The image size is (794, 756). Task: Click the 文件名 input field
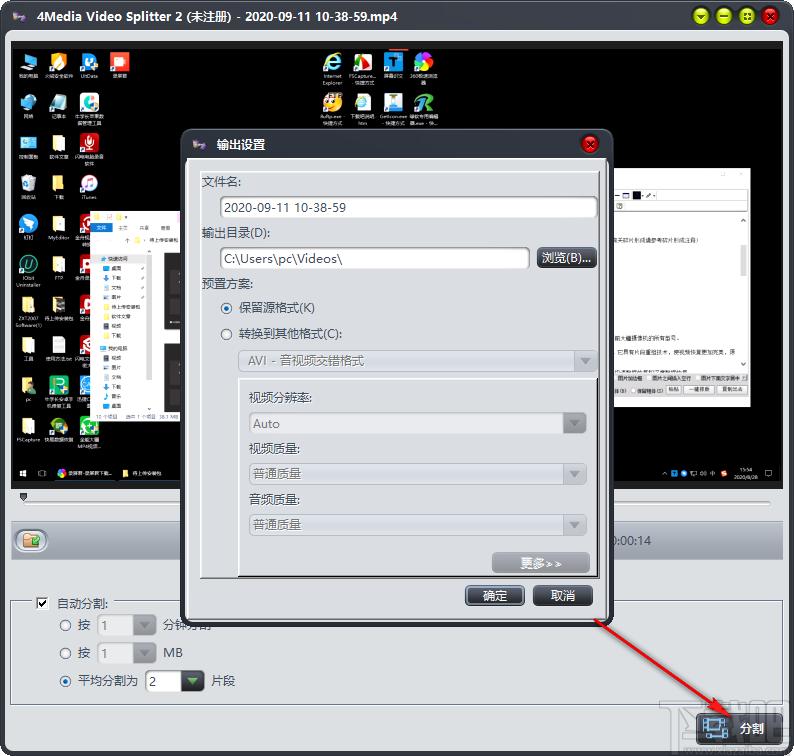coord(409,207)
